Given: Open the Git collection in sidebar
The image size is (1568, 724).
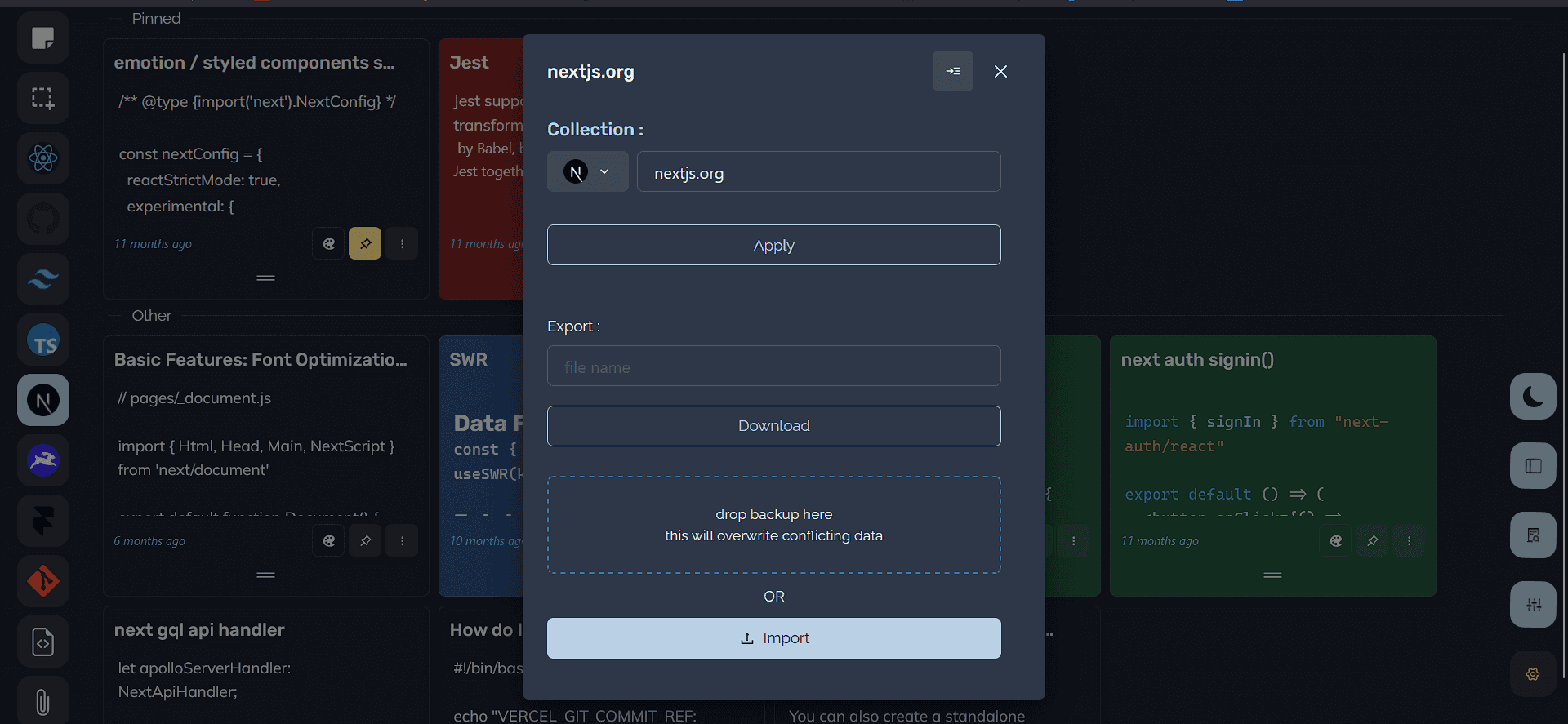Looking at the screenshot, I should 43,581.
